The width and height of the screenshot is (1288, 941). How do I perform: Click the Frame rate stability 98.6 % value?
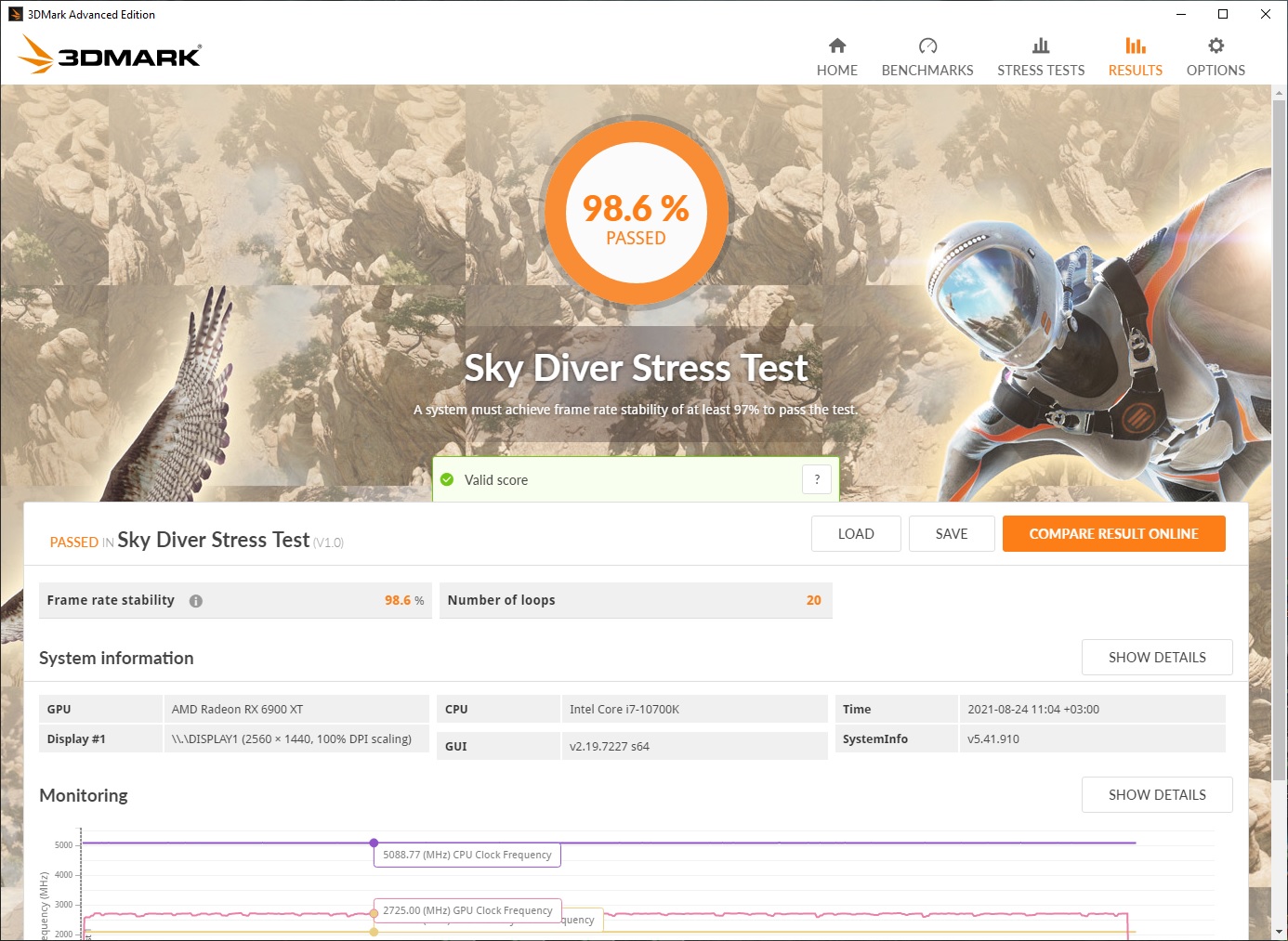point(404,600)
